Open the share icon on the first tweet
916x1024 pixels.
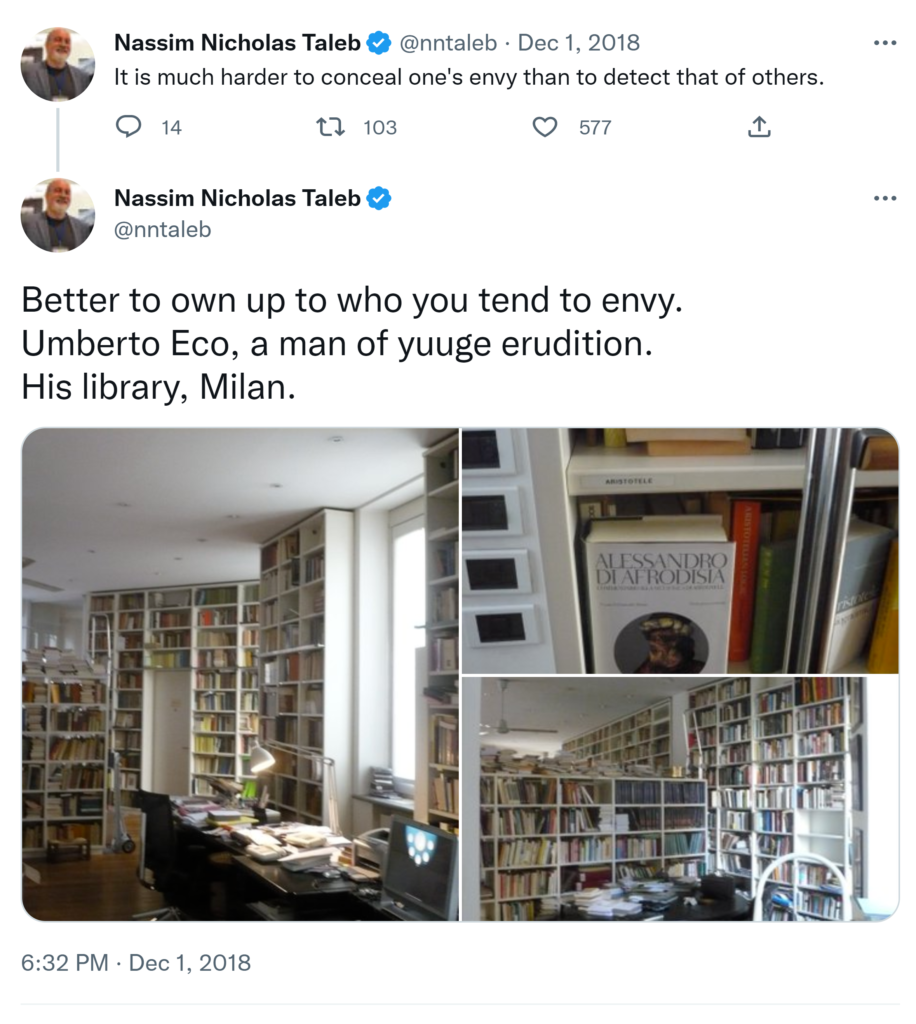[758, 126]
